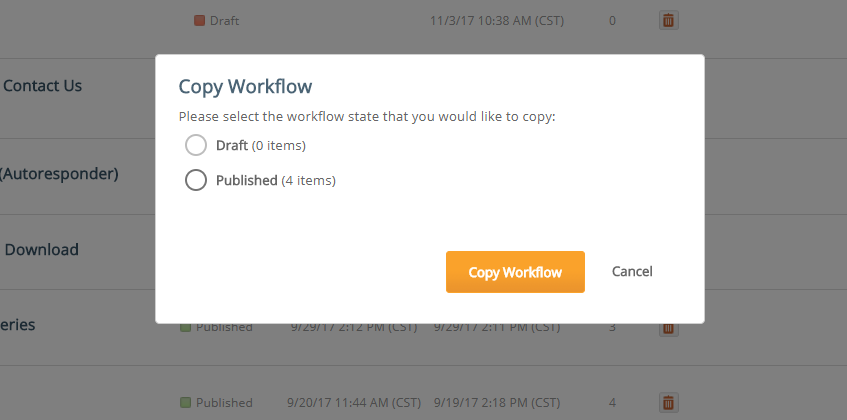This screenshot has height=420, width=847.
Task: Select the Draft radio button
Action: tap(196, 145)
